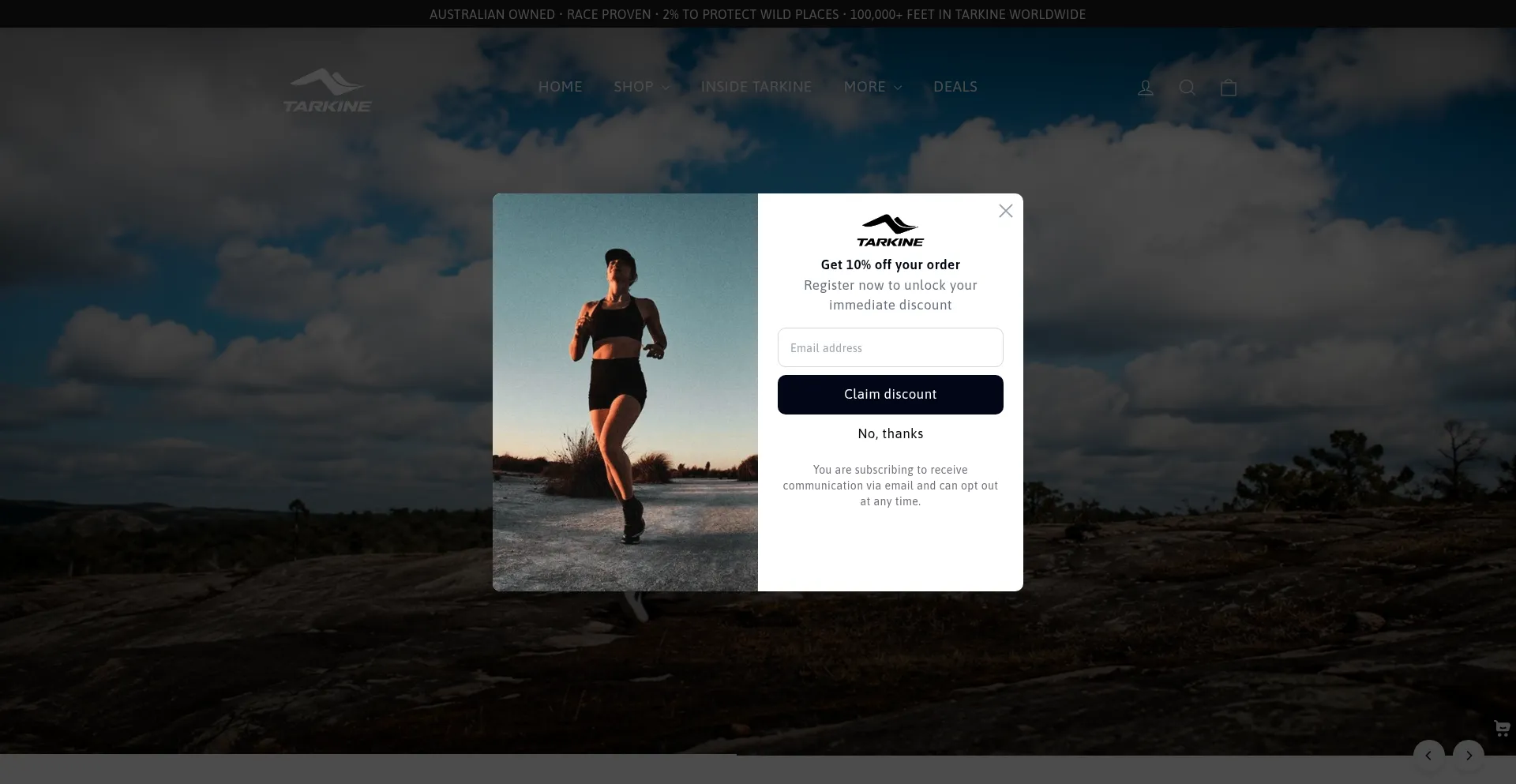Open the account login icon

click(x=1146, y=88)
